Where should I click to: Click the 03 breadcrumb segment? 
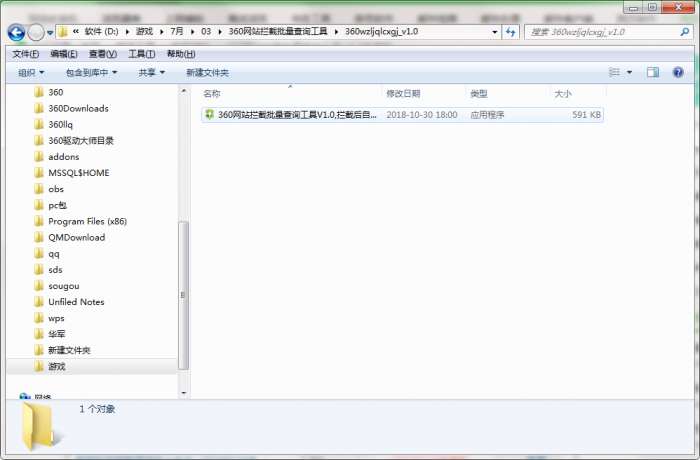[x=206, y=32]
